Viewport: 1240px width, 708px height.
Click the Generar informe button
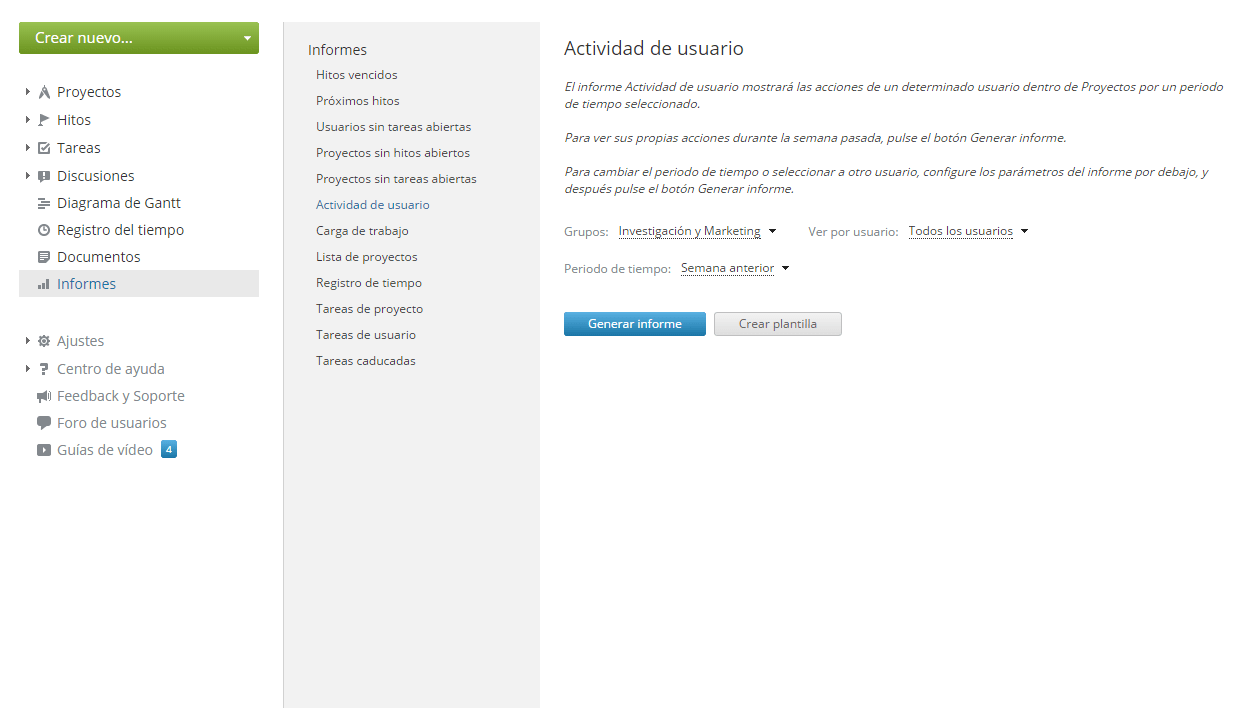pos(635,324)
